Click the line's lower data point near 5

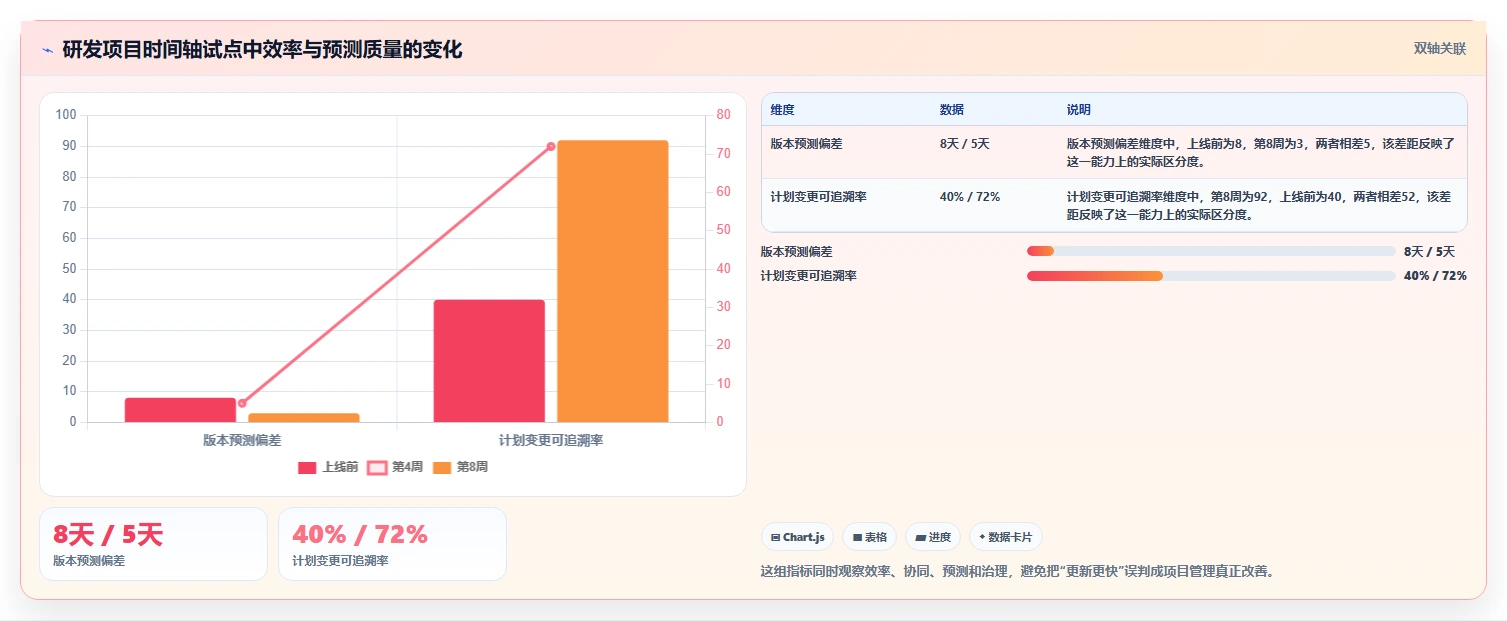point(242,403)
